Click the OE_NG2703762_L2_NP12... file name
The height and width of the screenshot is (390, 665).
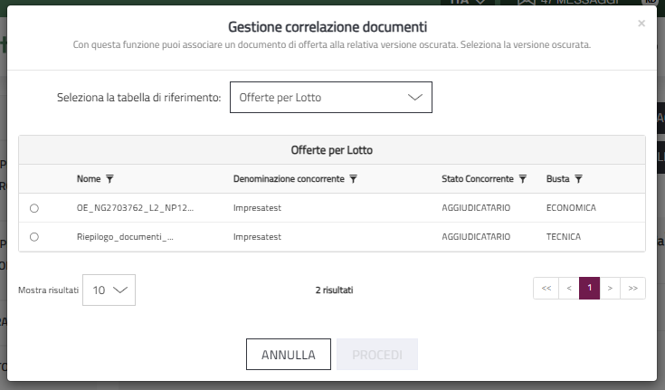click(x=135, y=208)
